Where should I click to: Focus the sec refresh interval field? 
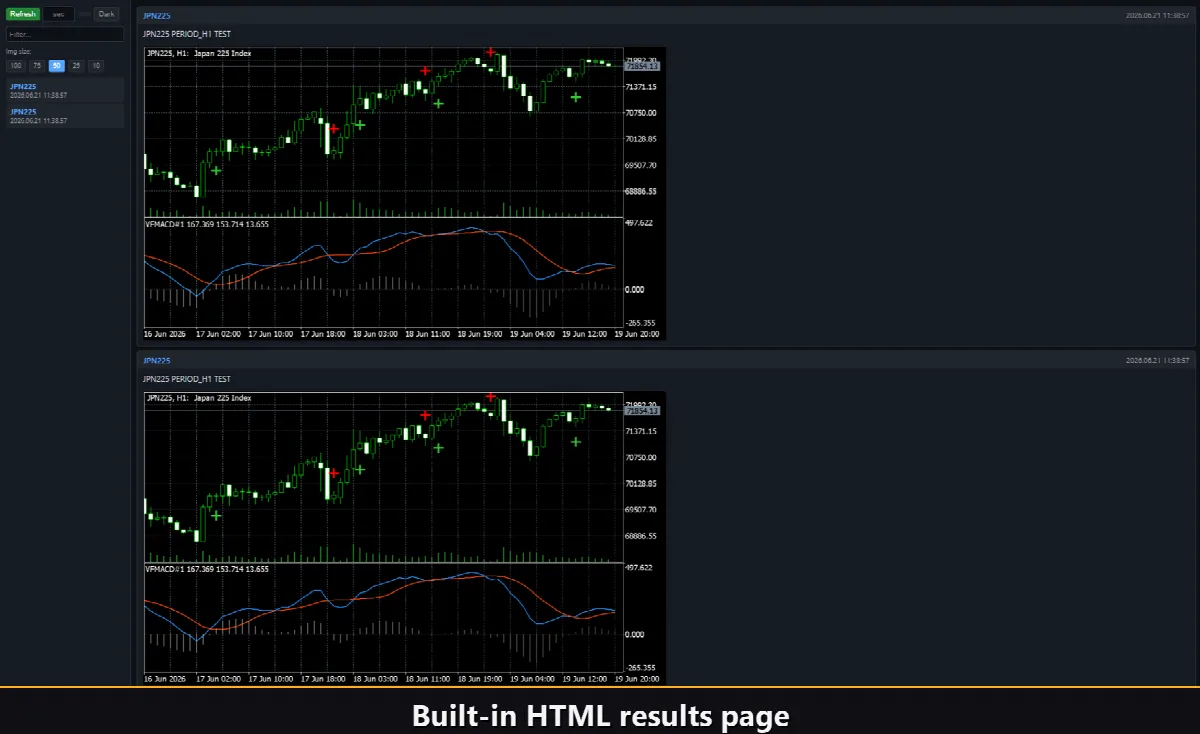59,14
